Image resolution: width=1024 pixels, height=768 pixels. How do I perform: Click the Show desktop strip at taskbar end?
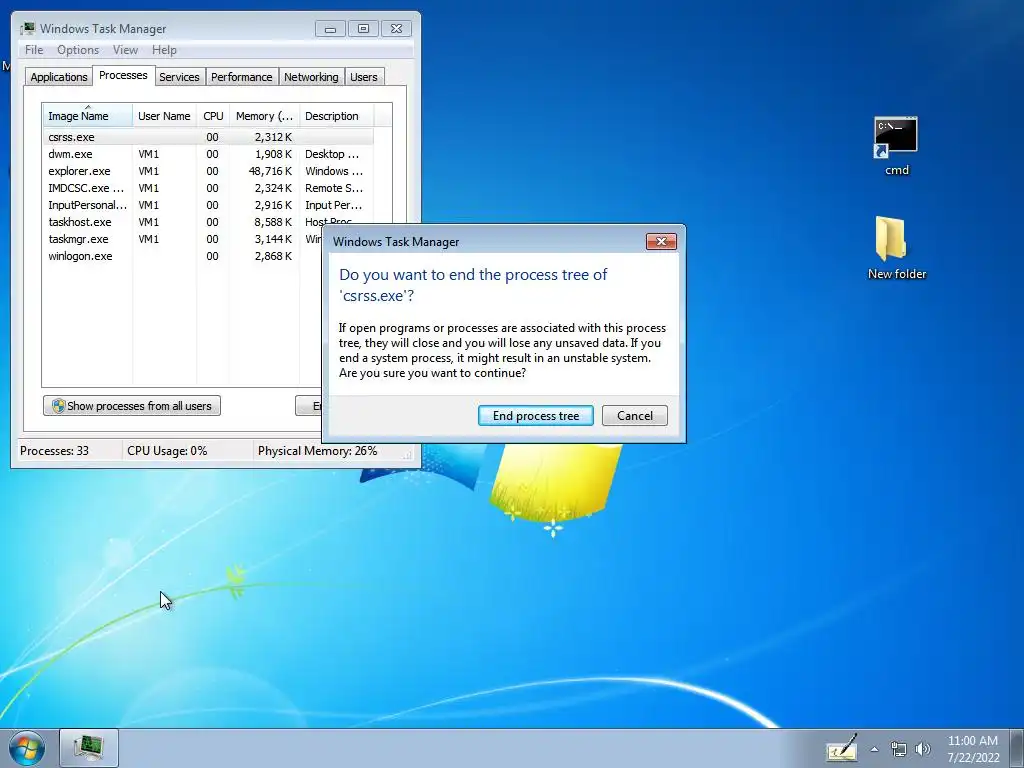pos(1017,748)
